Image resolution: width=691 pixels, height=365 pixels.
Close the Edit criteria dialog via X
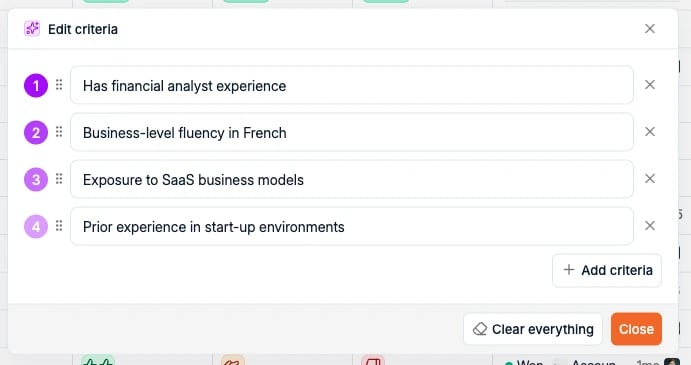pyautogui.click(x=650, y=29)
